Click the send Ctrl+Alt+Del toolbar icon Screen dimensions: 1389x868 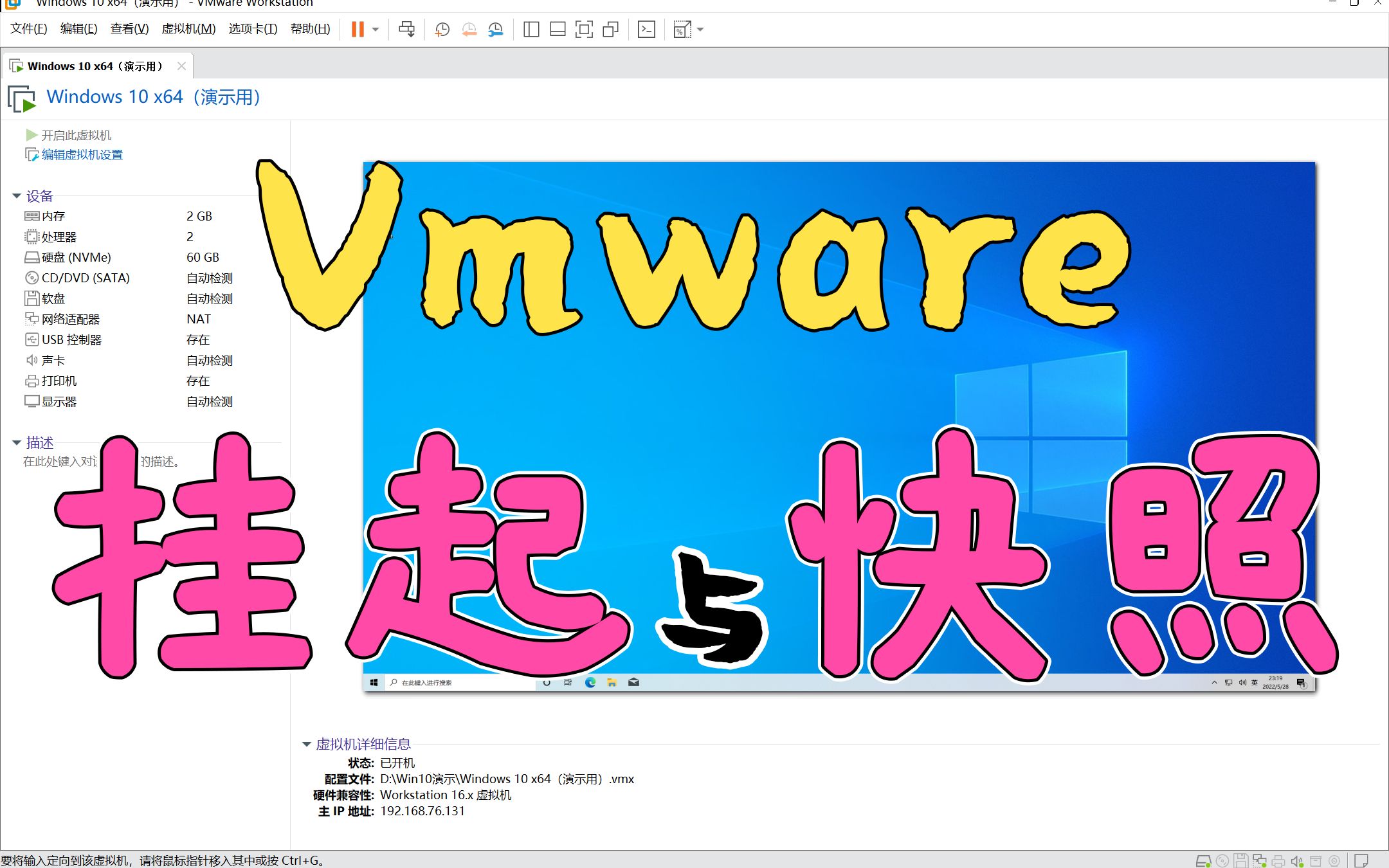tap(407, 29)
